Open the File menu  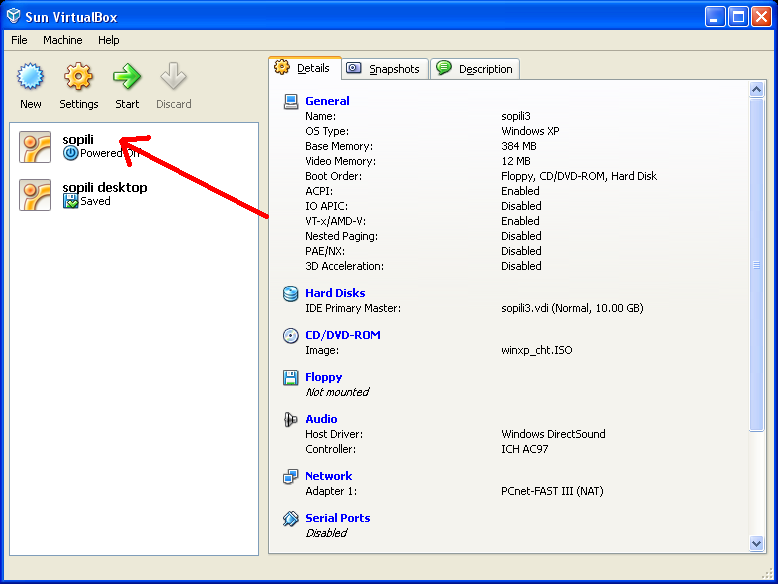[x=19, y=40]
